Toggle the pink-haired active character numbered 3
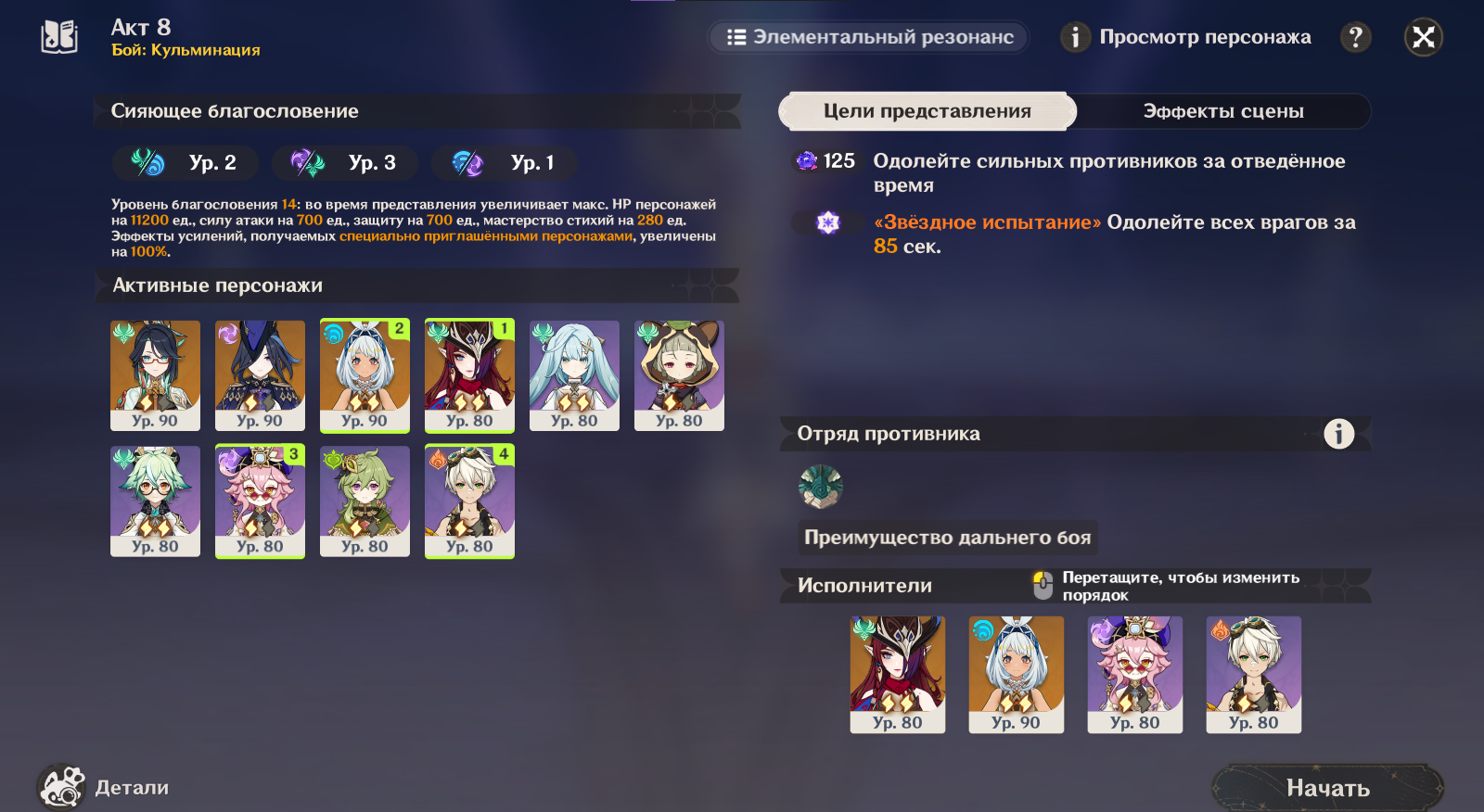 pyautogui.click(x=260, y=501)
